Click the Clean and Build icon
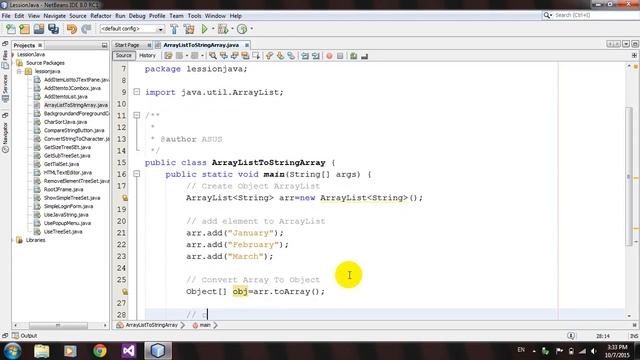640x360 pixels. tap(189, 29)
